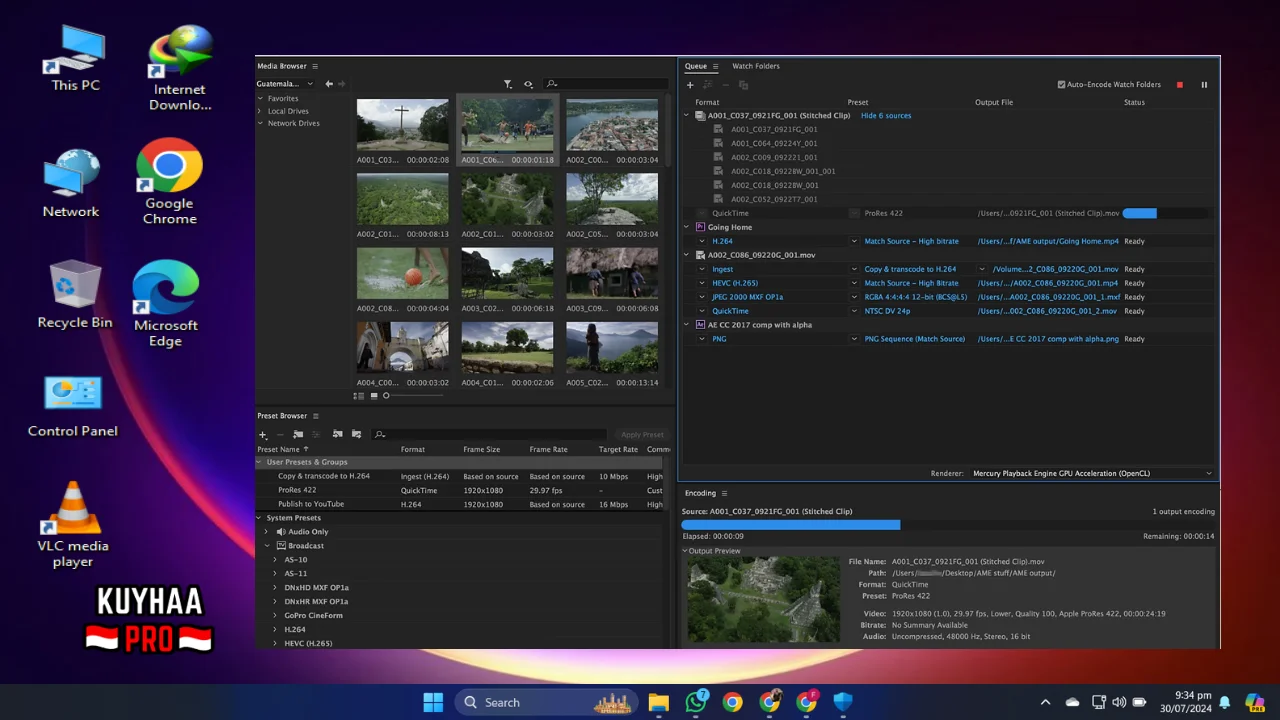Click File Explorer in the taskbar

click(x=658, y=702)
